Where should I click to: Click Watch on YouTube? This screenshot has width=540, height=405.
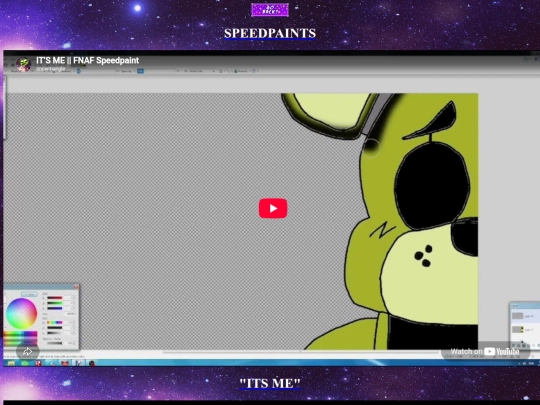click(485, 351)
